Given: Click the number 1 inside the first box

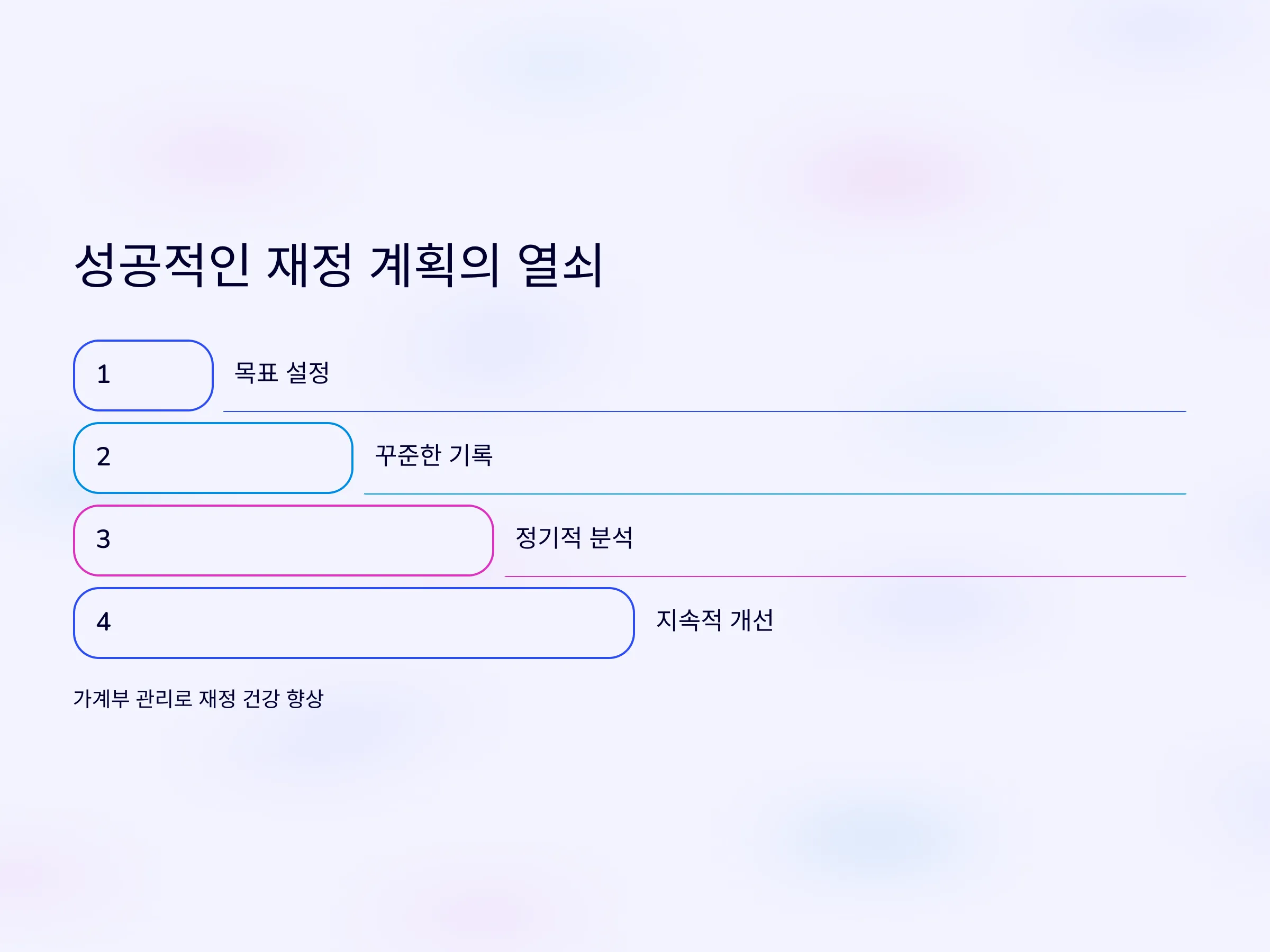Looking at the screenshot, I should point(103,374).
